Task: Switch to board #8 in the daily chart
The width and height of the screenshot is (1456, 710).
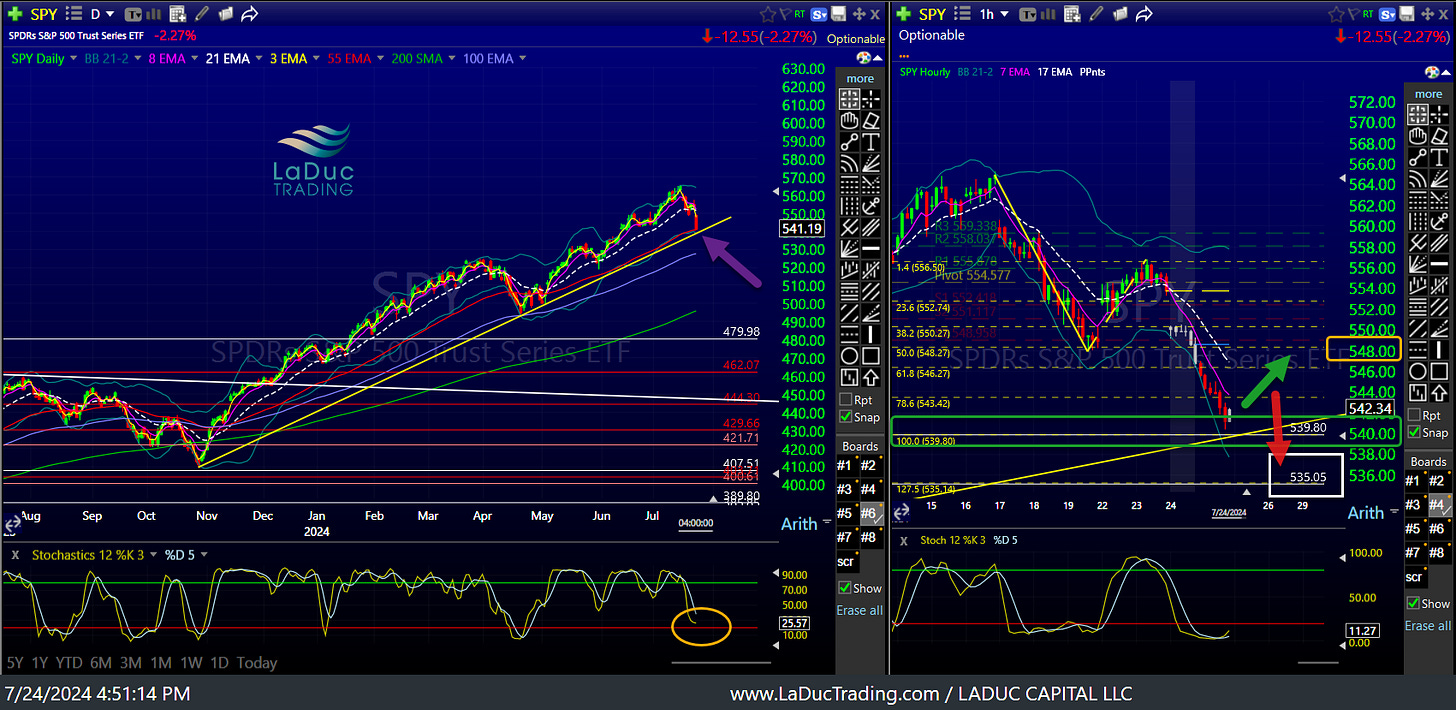Action: point(870,537)
